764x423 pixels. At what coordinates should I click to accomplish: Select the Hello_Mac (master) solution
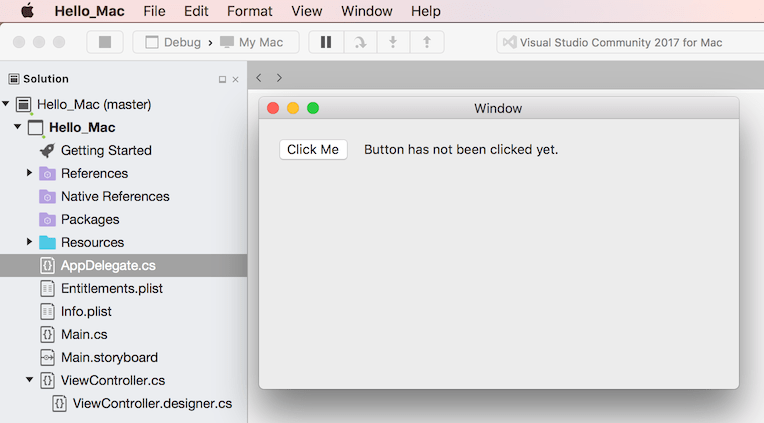click(94, 104)
